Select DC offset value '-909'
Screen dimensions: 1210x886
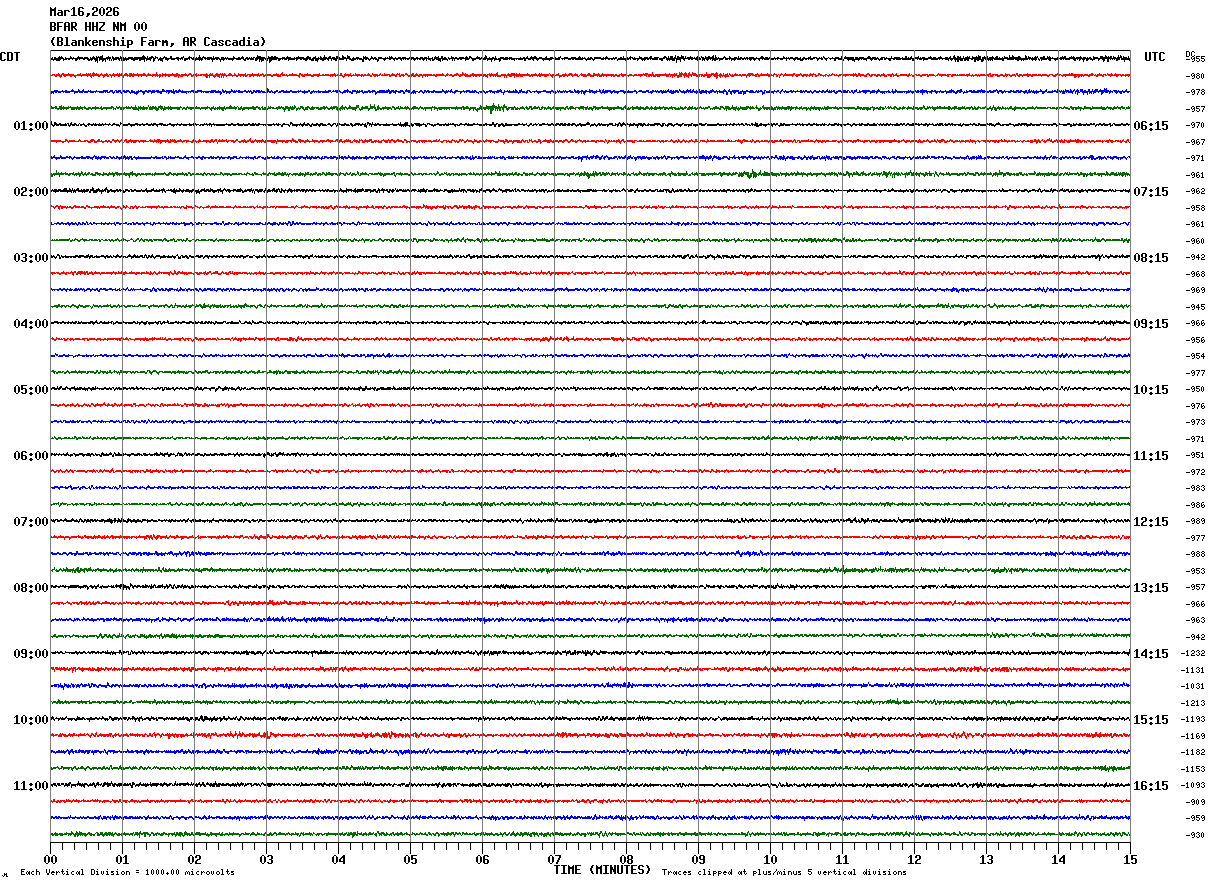[x=1195, y=802]
